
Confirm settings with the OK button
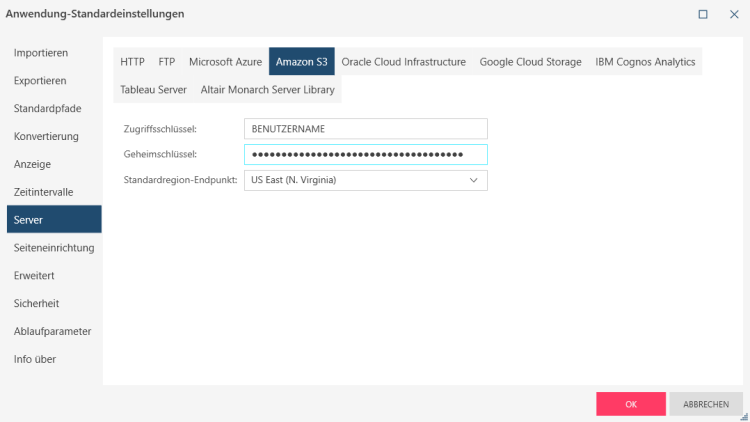[631, 404]
